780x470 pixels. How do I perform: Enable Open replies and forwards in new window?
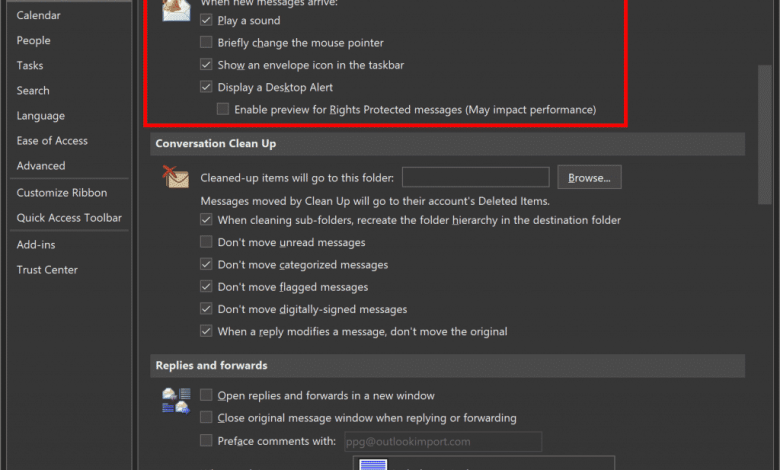[206, 395]
